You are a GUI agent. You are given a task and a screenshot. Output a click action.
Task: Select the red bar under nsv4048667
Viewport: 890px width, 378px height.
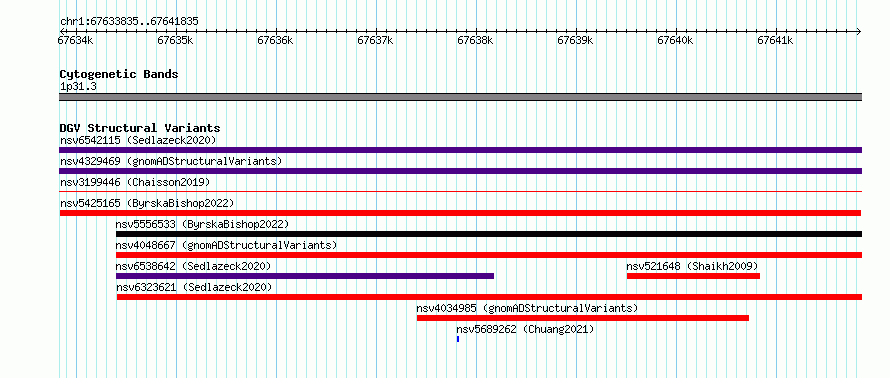click(489, 255)
